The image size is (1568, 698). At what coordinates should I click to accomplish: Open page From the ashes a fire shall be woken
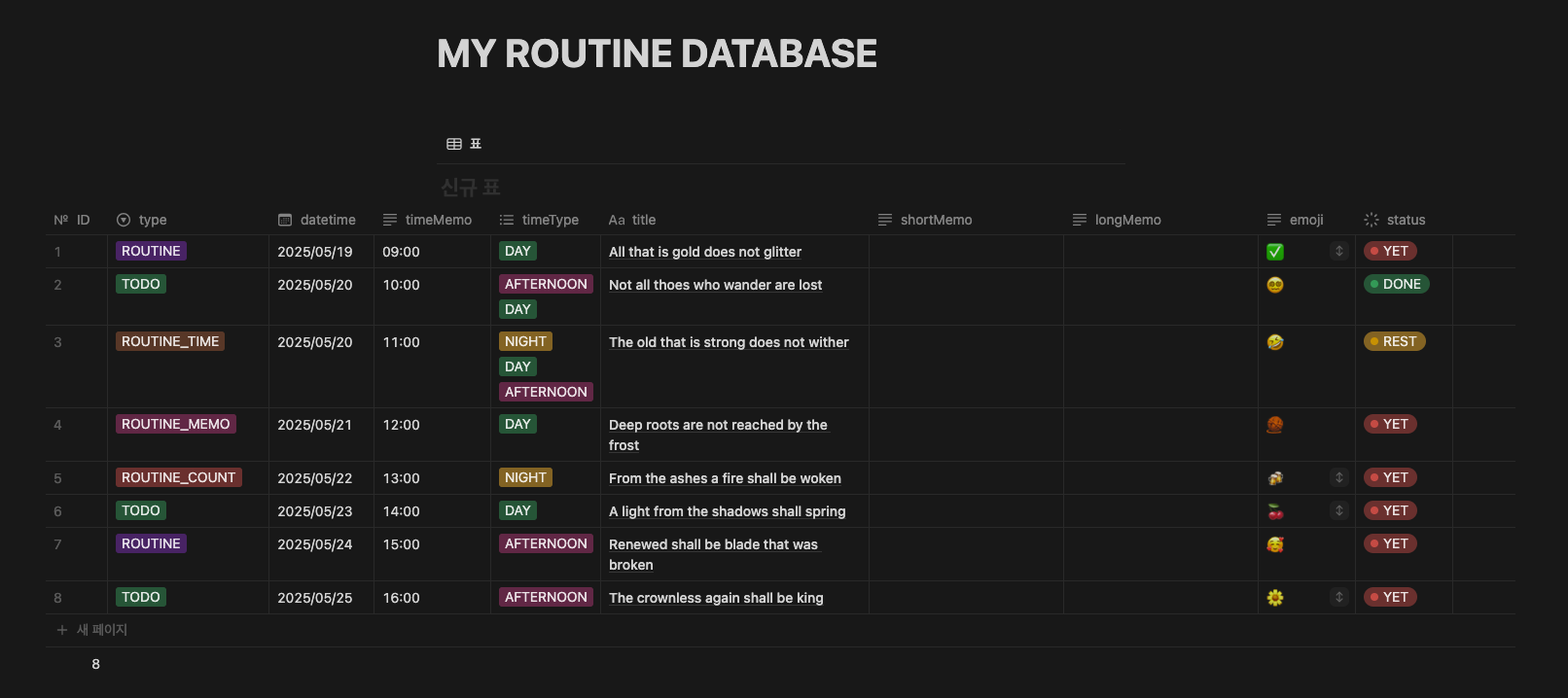pyautogui.click(x=725, y=478)
